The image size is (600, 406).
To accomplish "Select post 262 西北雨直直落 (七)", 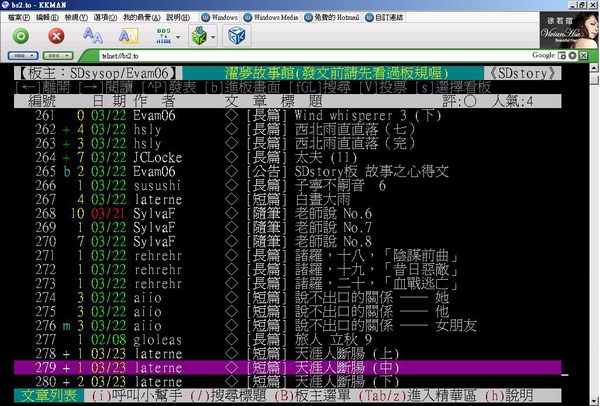I will click(x=288, y=130).
